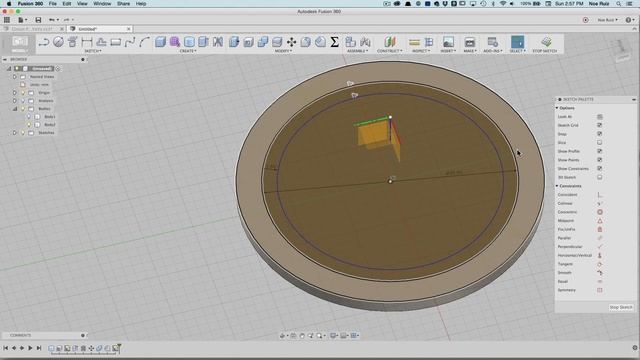Collapse the Bodies tree node
640x360 pixels.
[x=15, y=109]
